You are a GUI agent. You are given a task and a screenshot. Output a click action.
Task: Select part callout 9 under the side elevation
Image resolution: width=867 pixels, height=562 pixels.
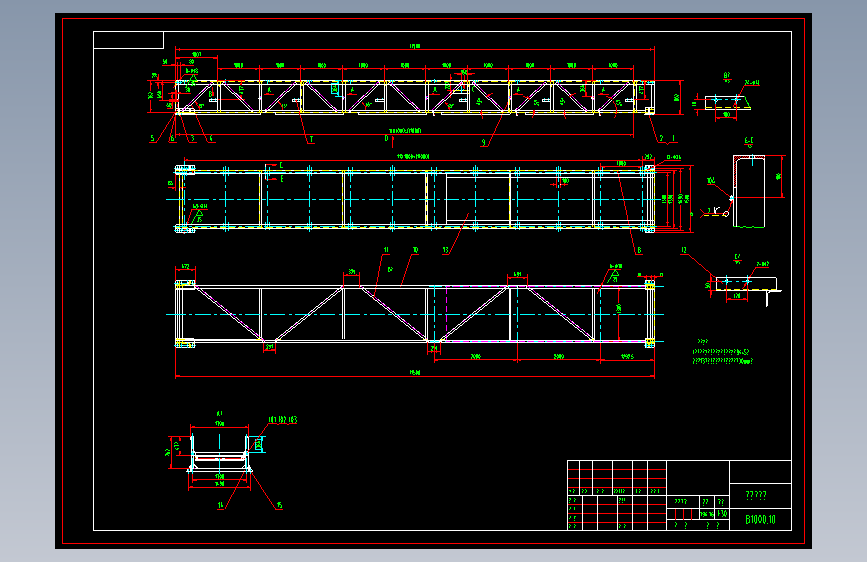coord(483,142)
